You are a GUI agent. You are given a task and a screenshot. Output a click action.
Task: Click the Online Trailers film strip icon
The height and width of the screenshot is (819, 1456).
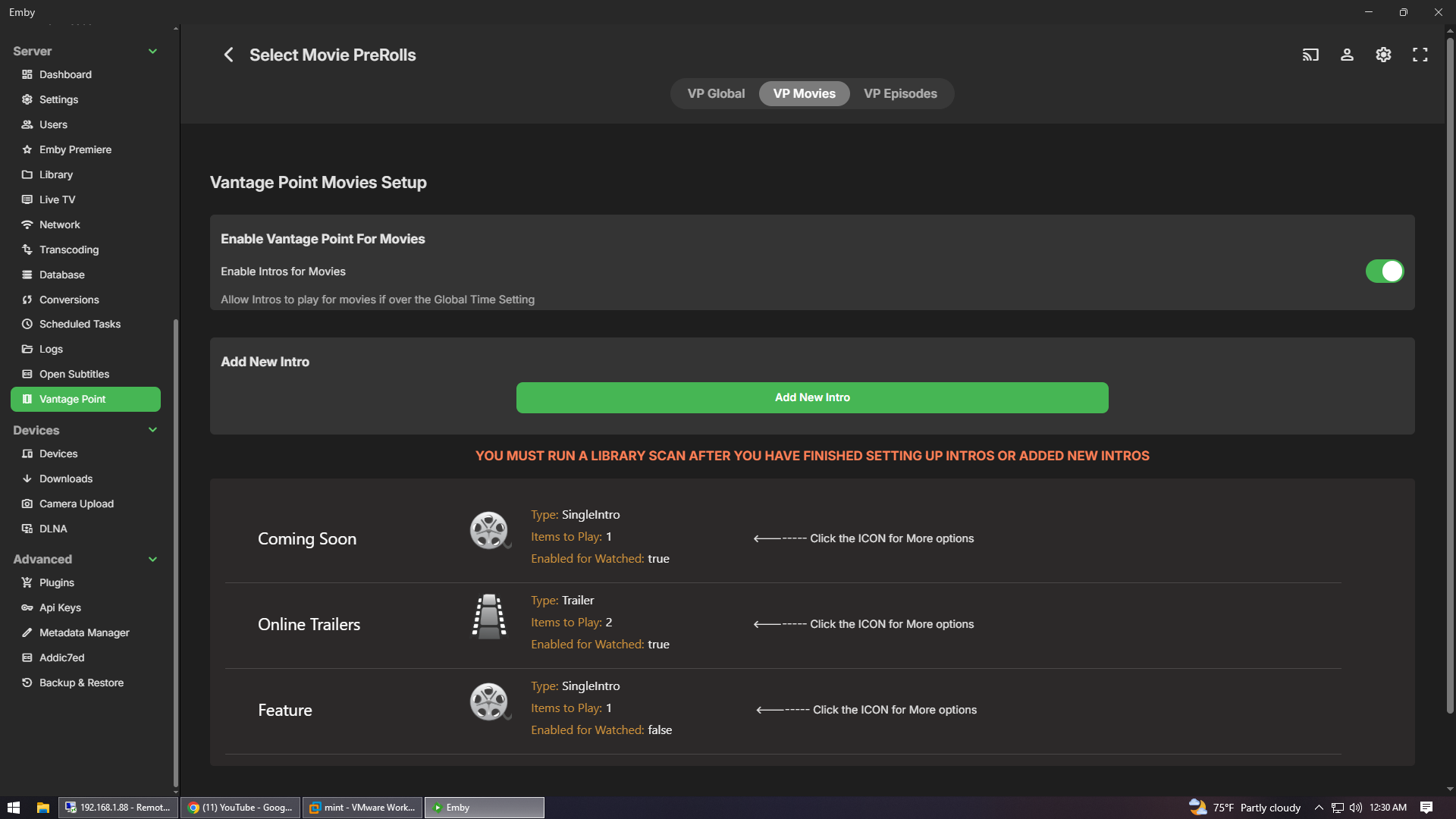tap(489, 617)
